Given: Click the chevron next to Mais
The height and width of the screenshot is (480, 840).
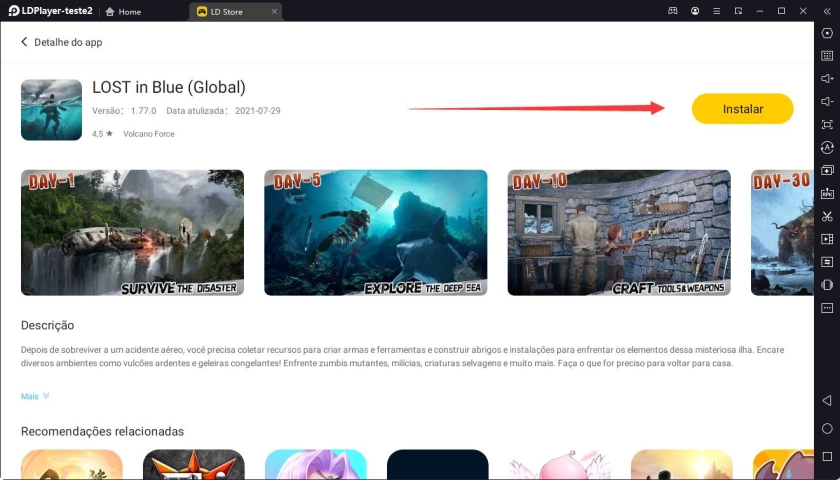Looking at the screenshot, I should [46, 396].
